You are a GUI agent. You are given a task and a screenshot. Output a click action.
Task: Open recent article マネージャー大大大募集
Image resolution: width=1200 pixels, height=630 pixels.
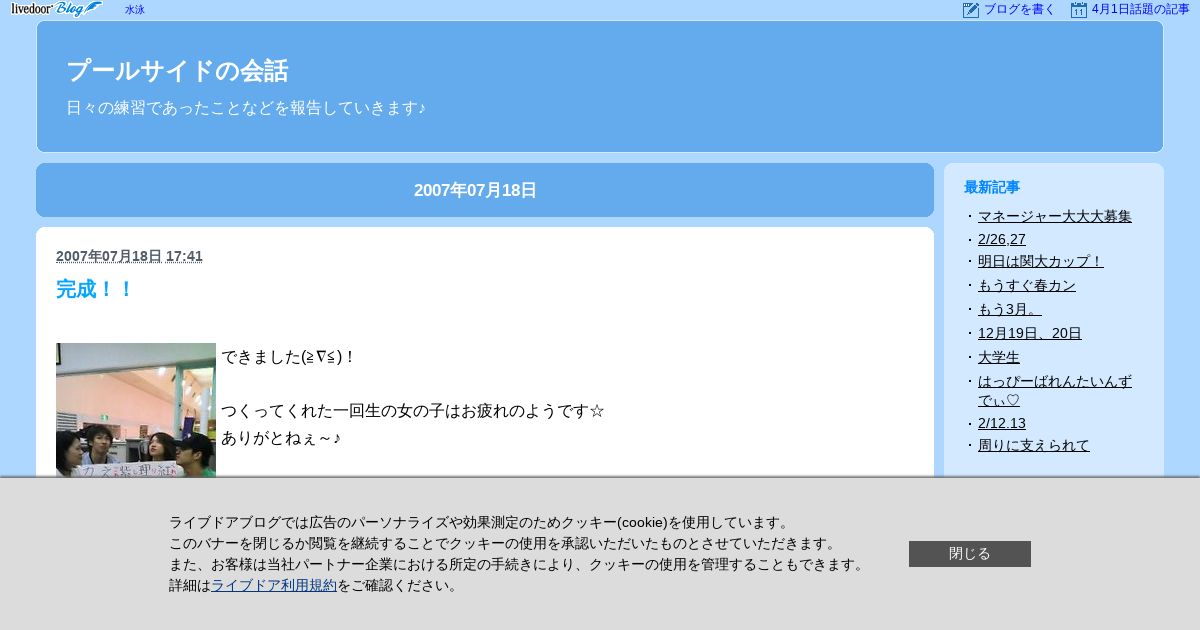coord(1054,216)
